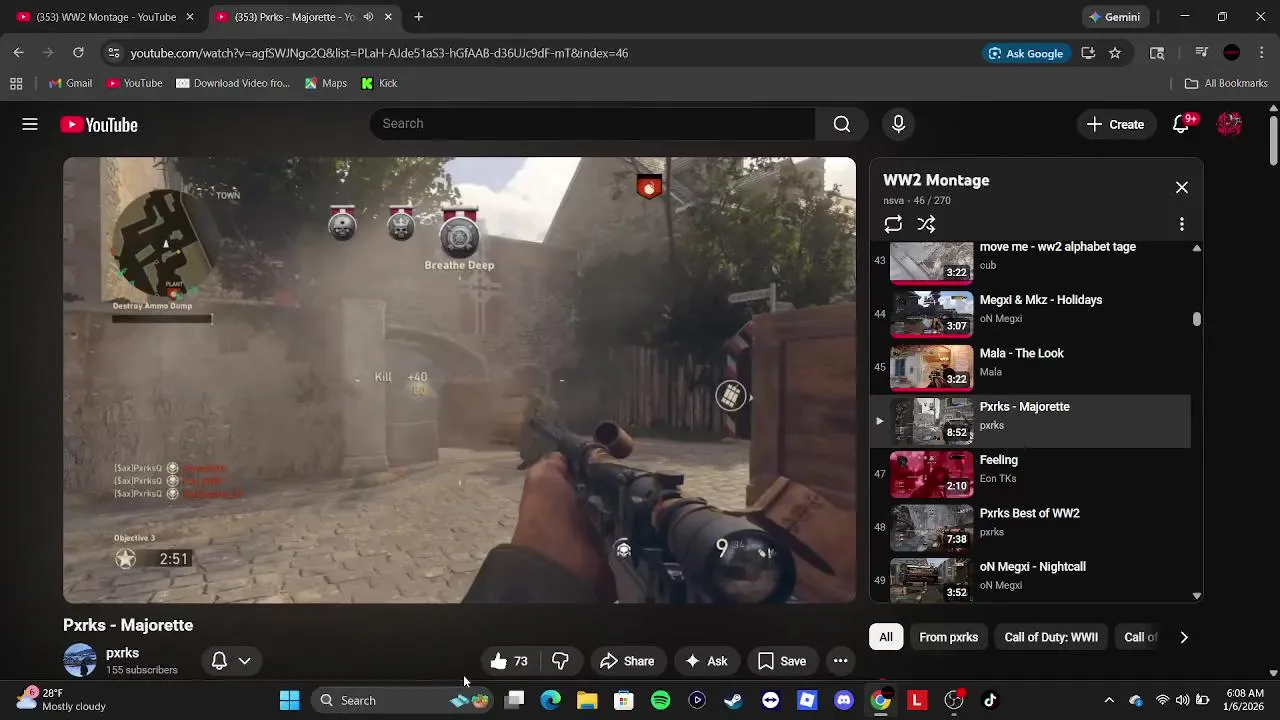Open the YouTube guide hamburger menu
This screenshot has height=720, width=1280.
tap(30, 124)
